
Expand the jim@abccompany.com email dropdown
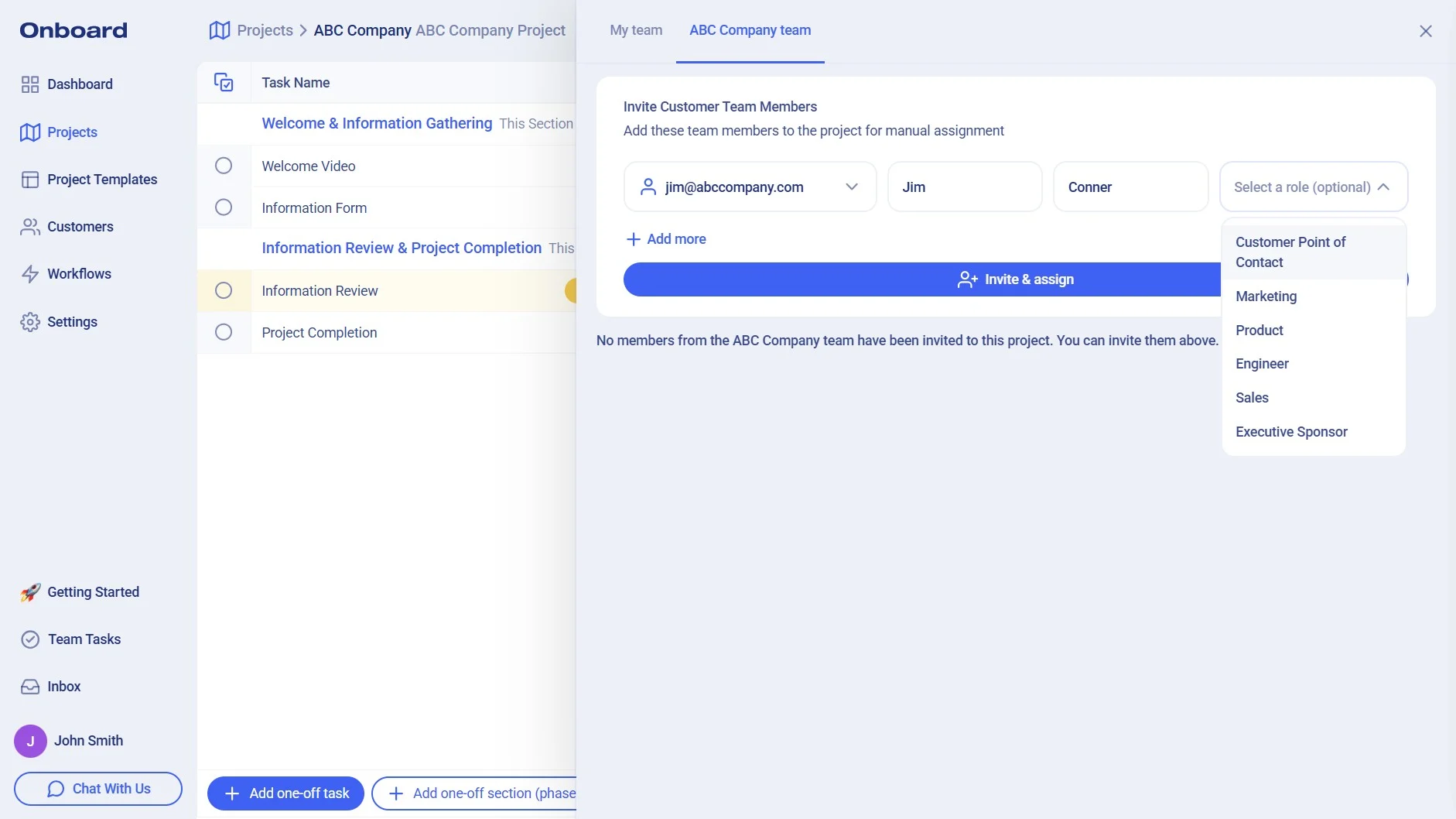(852, 187)
